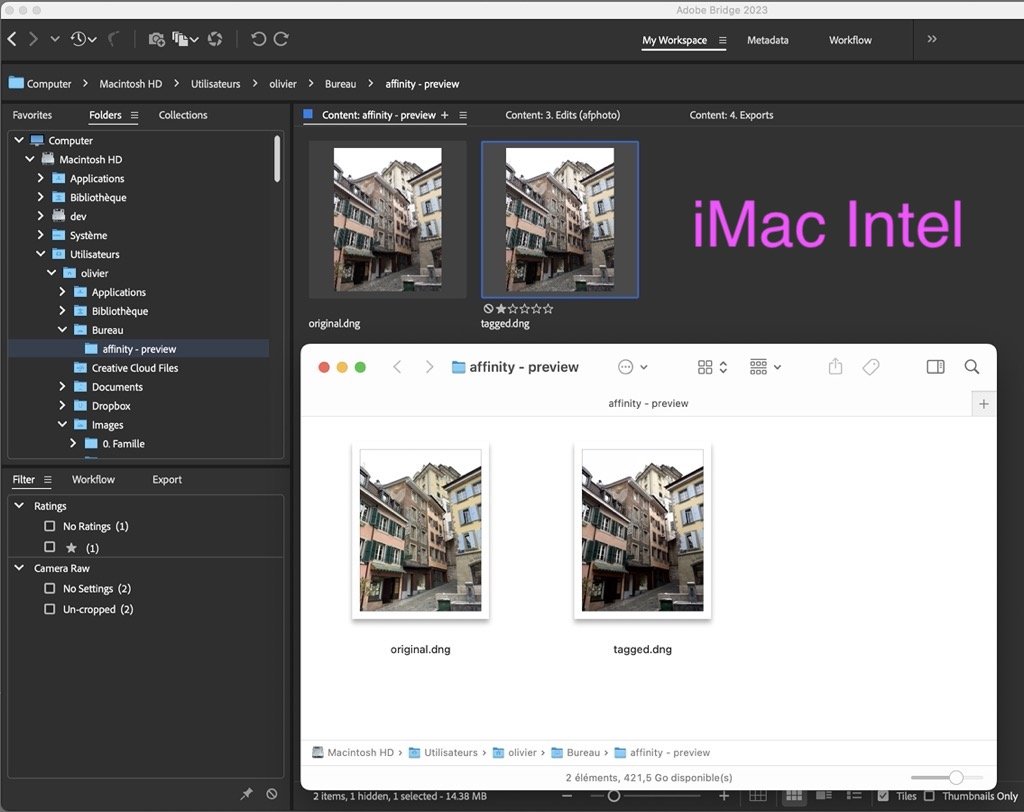Click the Finder icon size slider
Image resolution: width=1024 pixels, height=812 pixels.
pyautogui.click(x=955, y=777)
